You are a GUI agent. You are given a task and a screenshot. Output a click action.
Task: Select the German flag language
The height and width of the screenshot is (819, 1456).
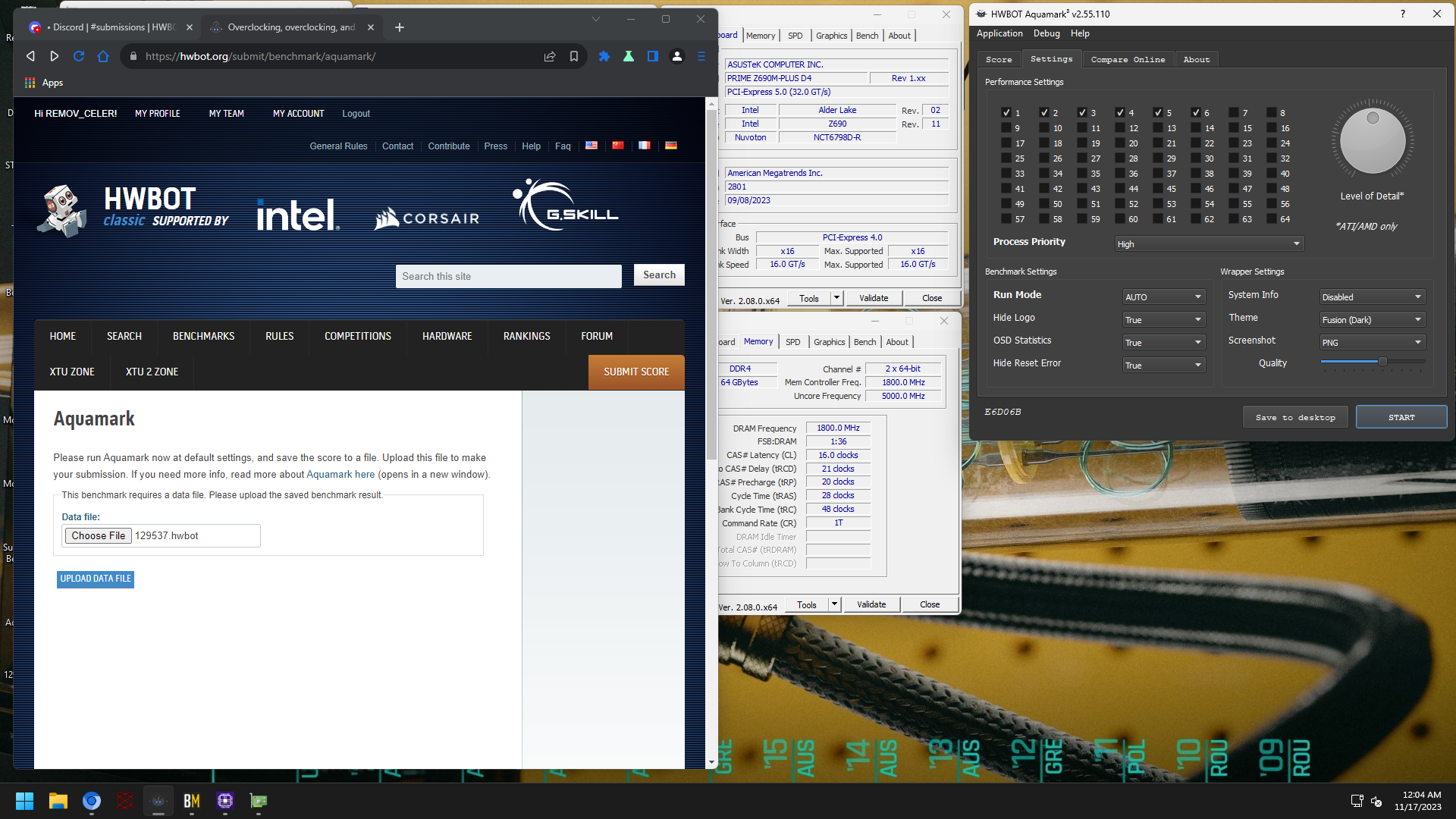[x=671, y=146]
